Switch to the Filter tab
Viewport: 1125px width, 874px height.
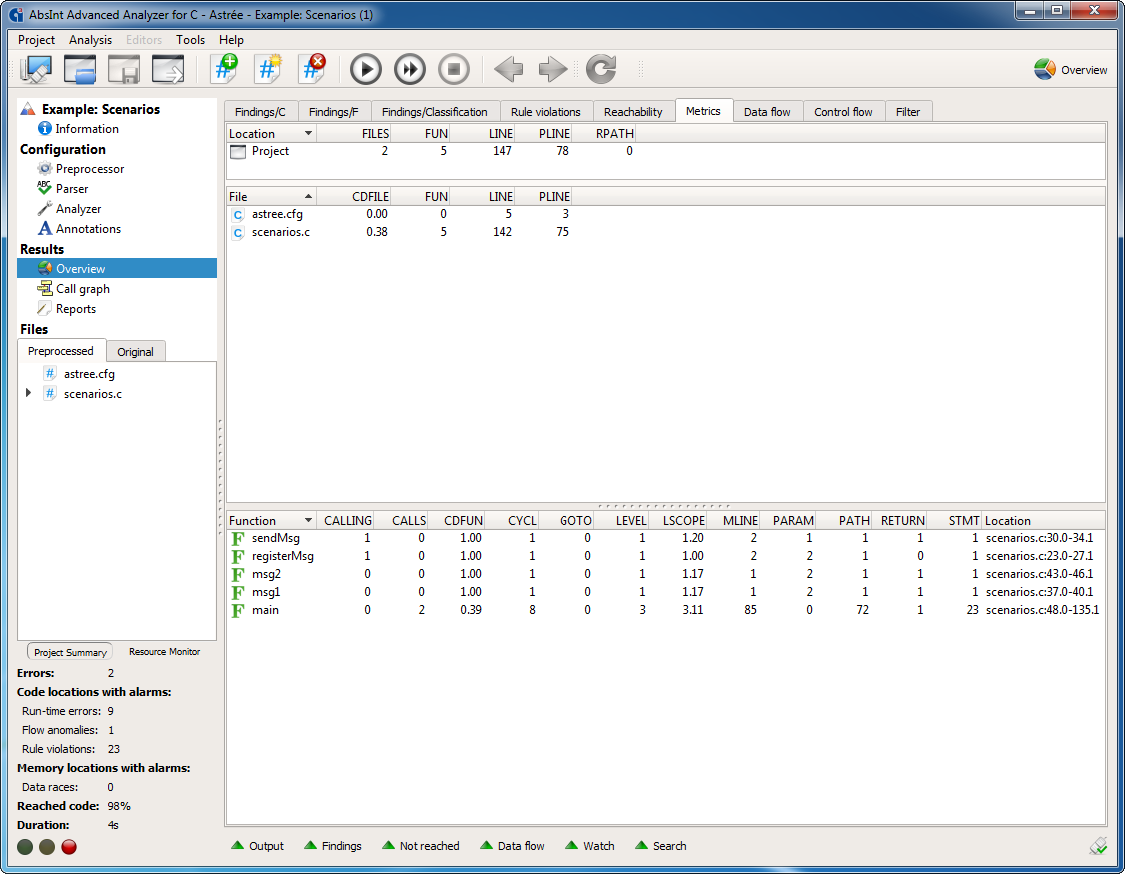point(908,112)
